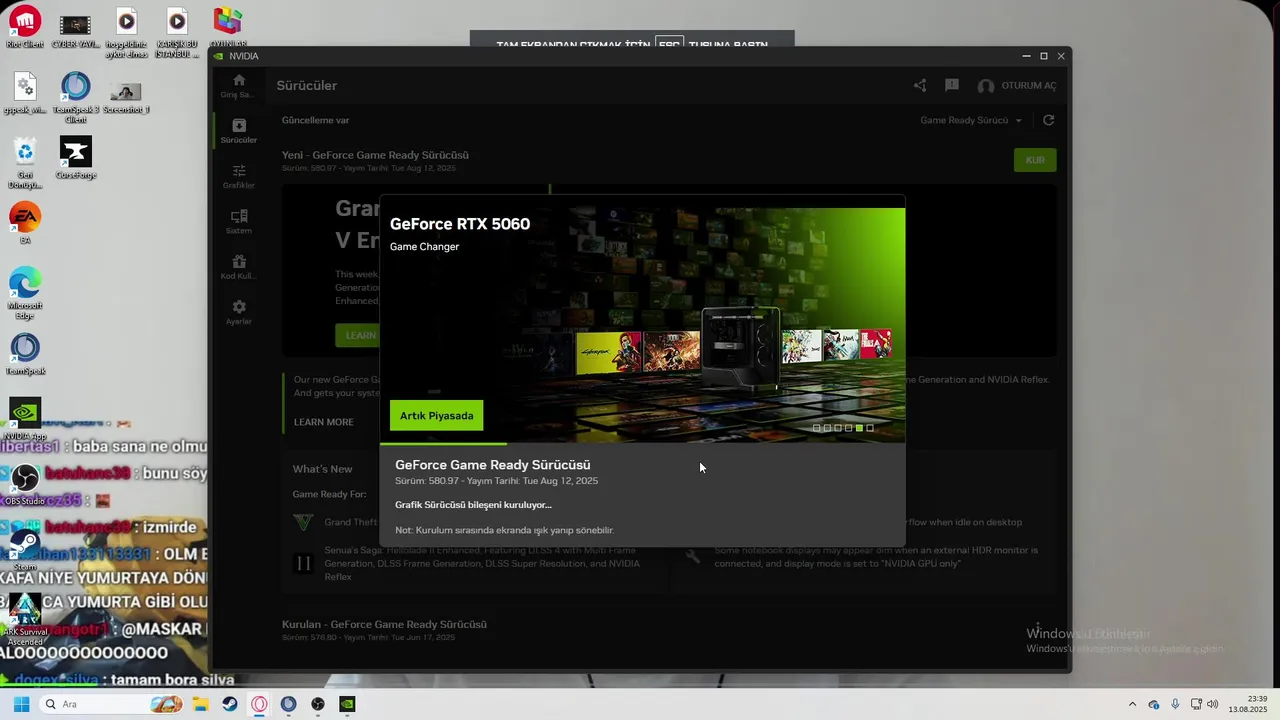Image resolution: width=1280 pixels, height=720 pixels.
Task: Open the OYUNLAR desktop icon
Action: click(x=228, y=27)
